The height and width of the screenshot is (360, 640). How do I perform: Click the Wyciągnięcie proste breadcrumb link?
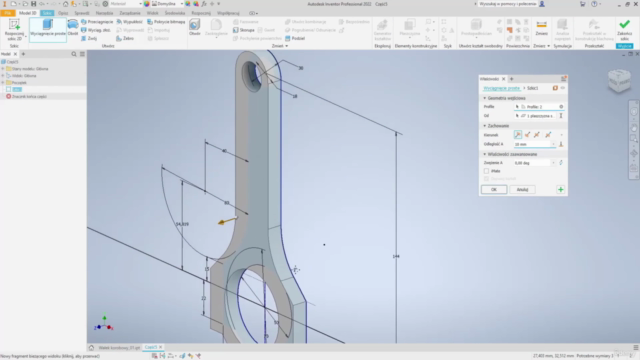click(502, 88)
